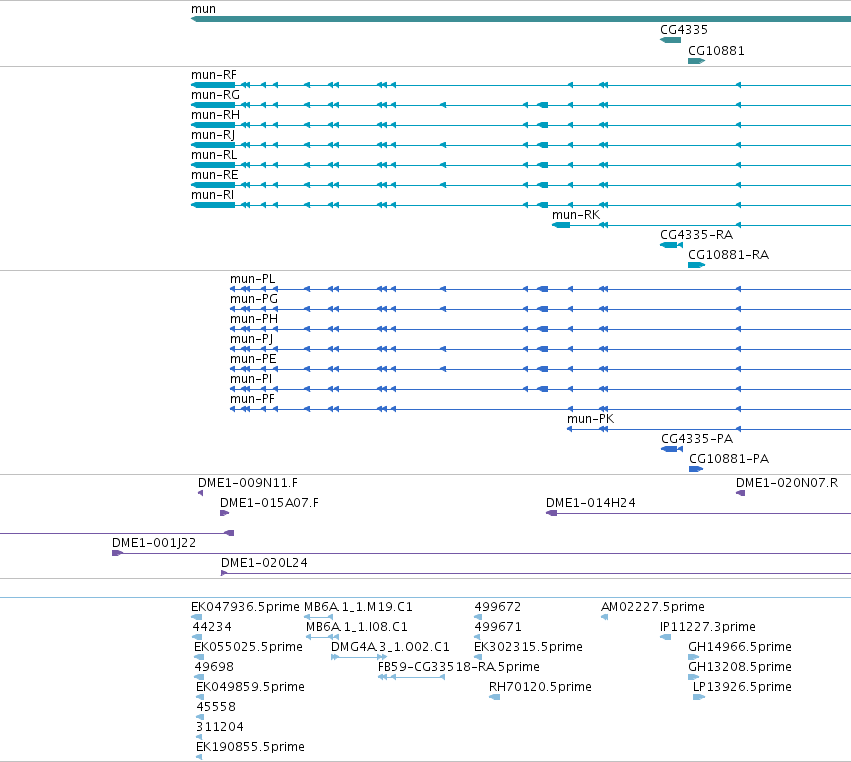The image size is (851, 762).
Task: Pick the mun-PE protein label
Action: click(253, 359)
